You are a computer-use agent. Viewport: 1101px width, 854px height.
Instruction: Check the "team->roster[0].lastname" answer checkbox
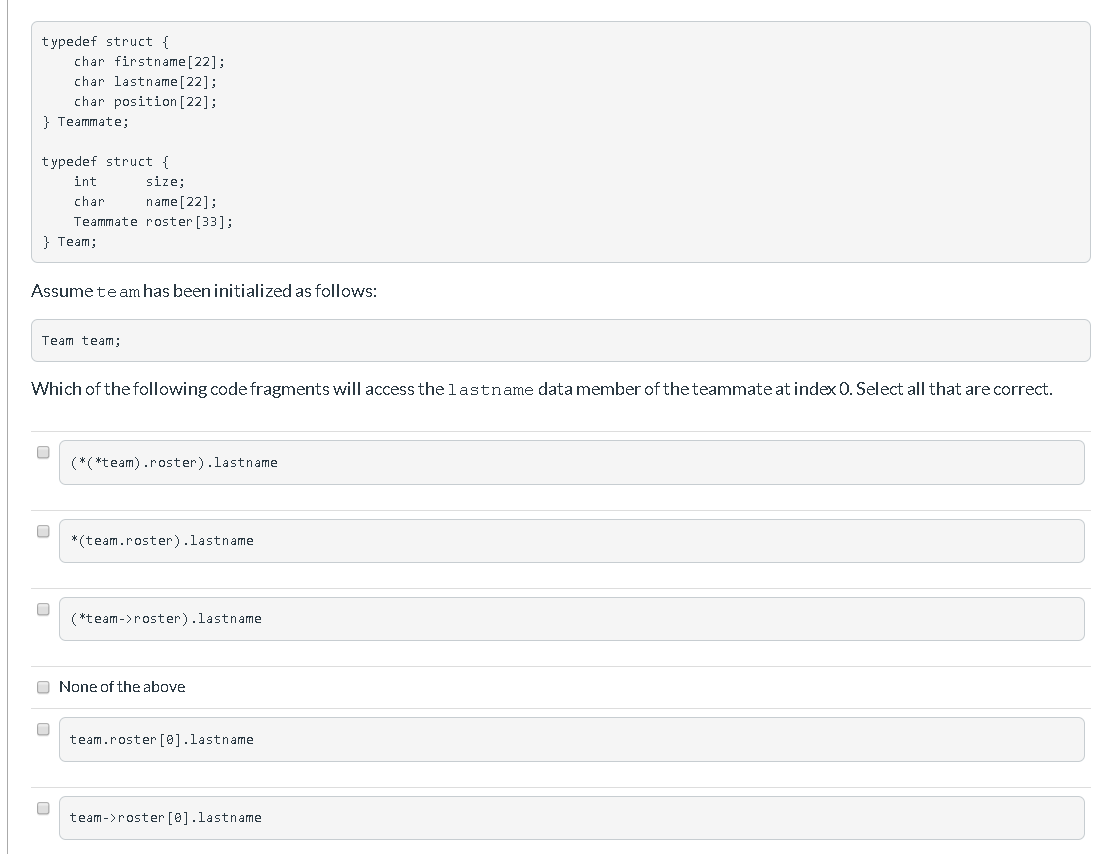click(x=42, y=807)
